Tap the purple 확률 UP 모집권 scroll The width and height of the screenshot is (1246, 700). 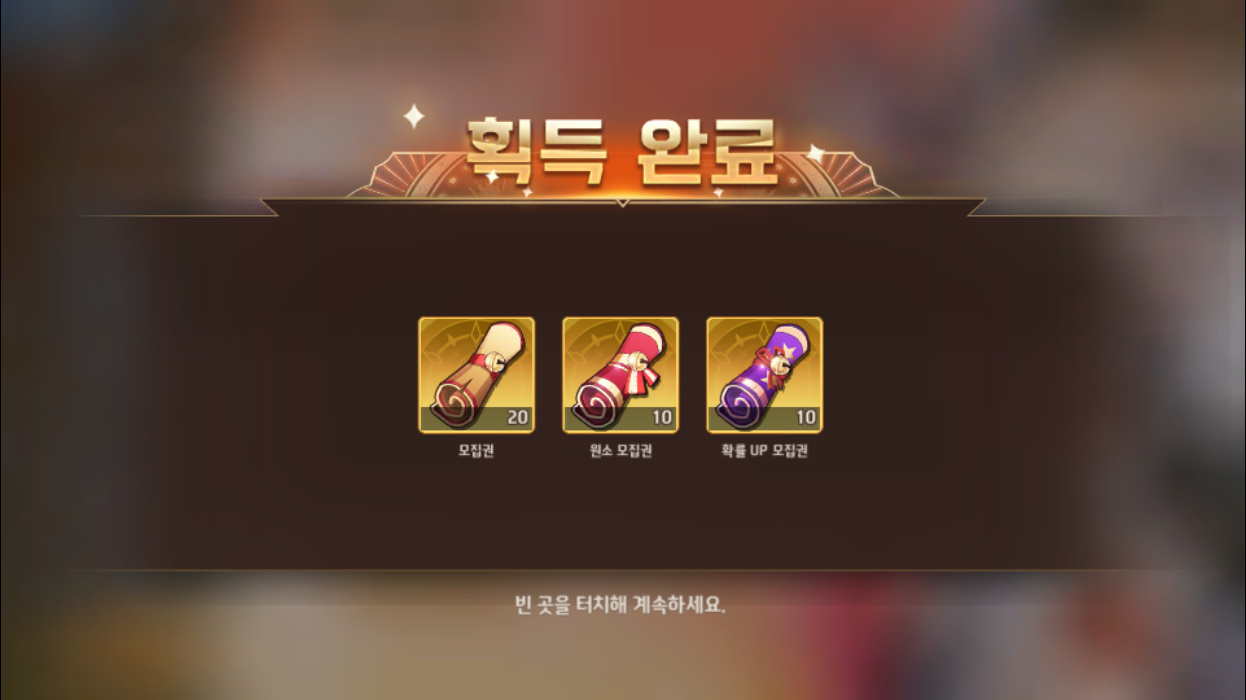(x=764, y=375)
